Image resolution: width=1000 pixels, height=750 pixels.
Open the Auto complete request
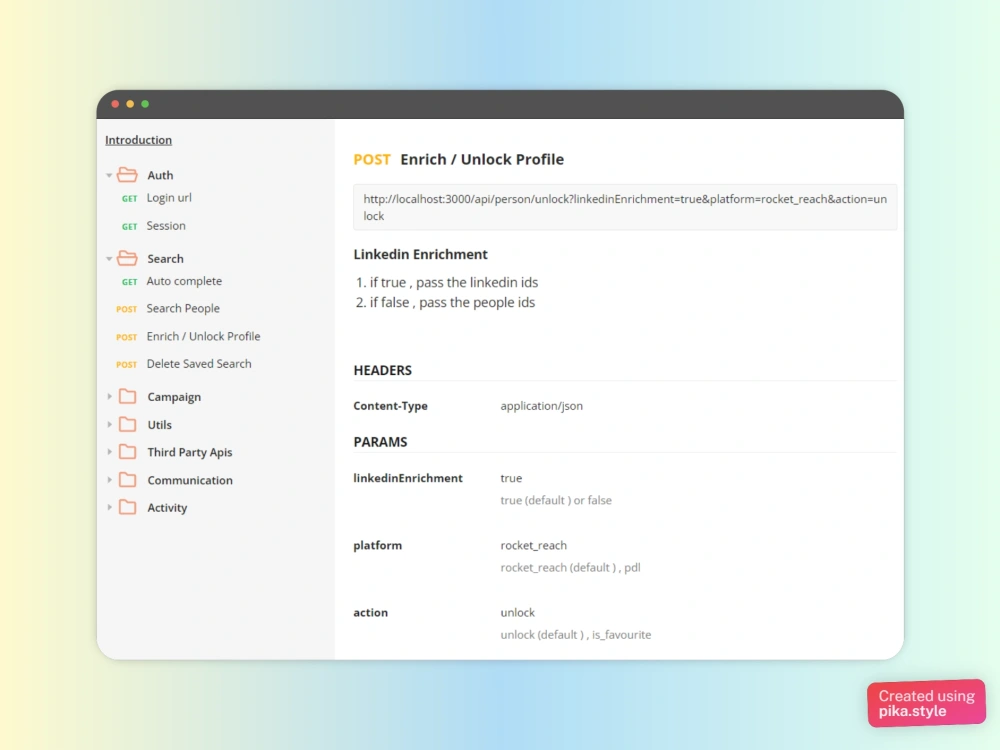(184, 281)
